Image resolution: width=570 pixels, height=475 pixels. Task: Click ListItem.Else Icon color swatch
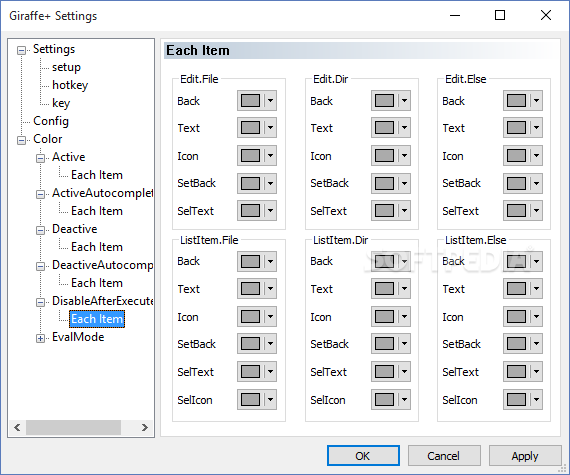click(517, 317)
